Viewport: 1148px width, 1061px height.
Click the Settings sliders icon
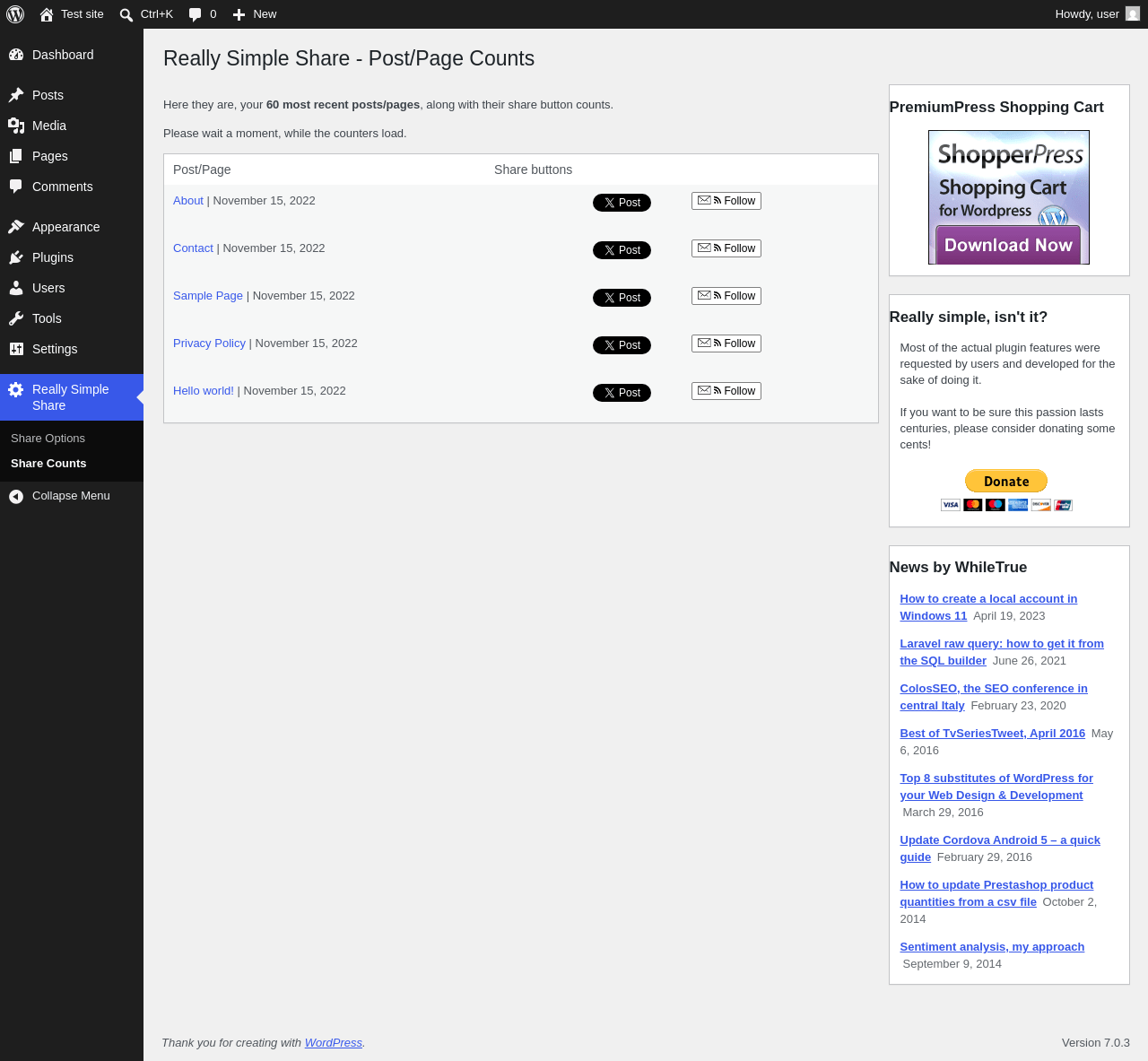pos(16,349)
